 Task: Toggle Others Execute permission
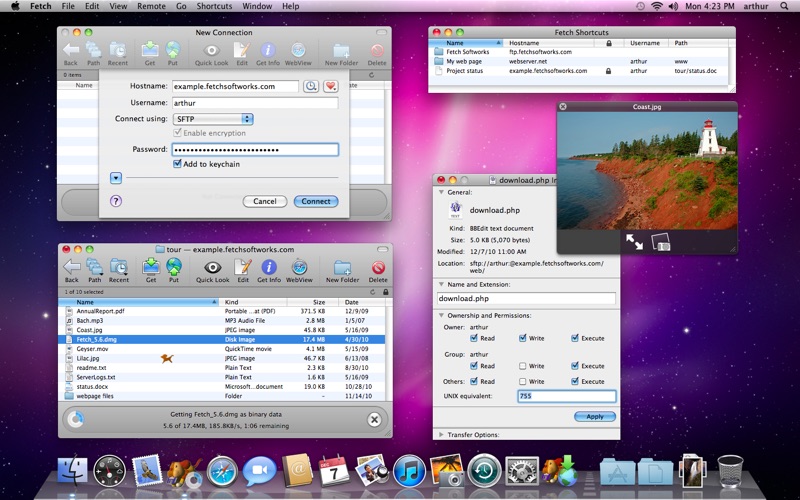pyautogui.click(x=575, y=382)
